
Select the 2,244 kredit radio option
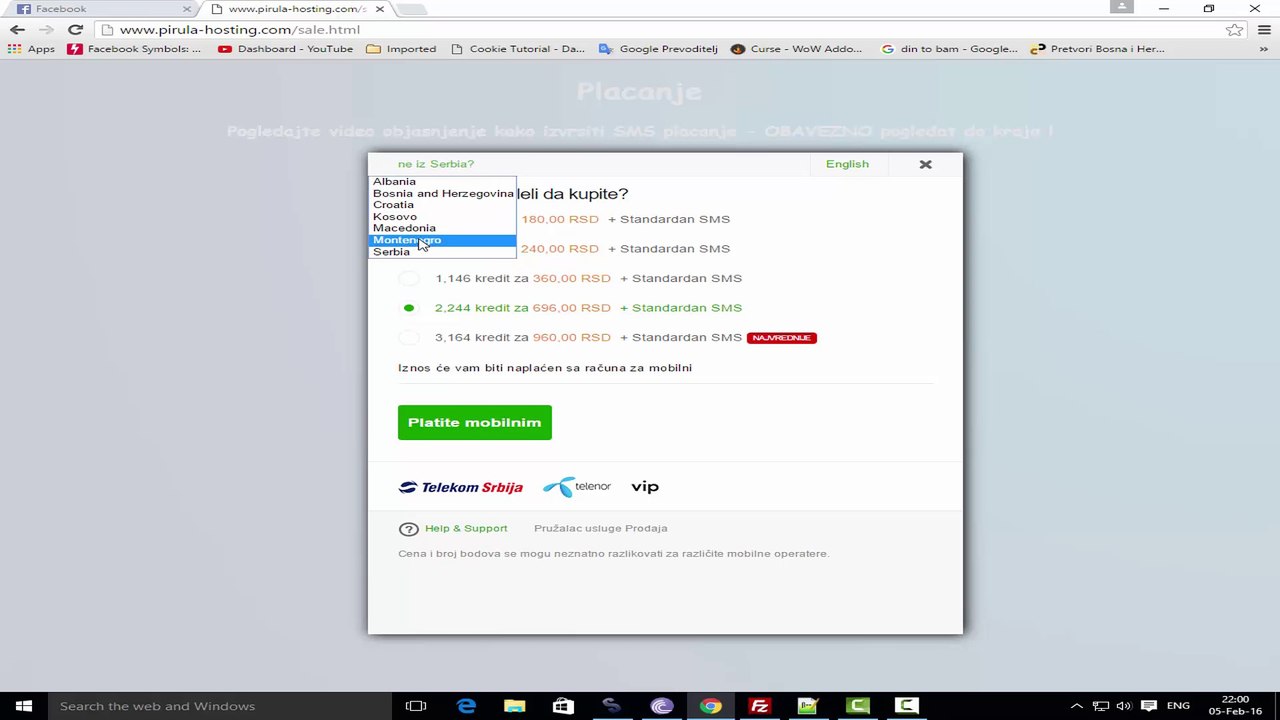[x=409, y=308]
